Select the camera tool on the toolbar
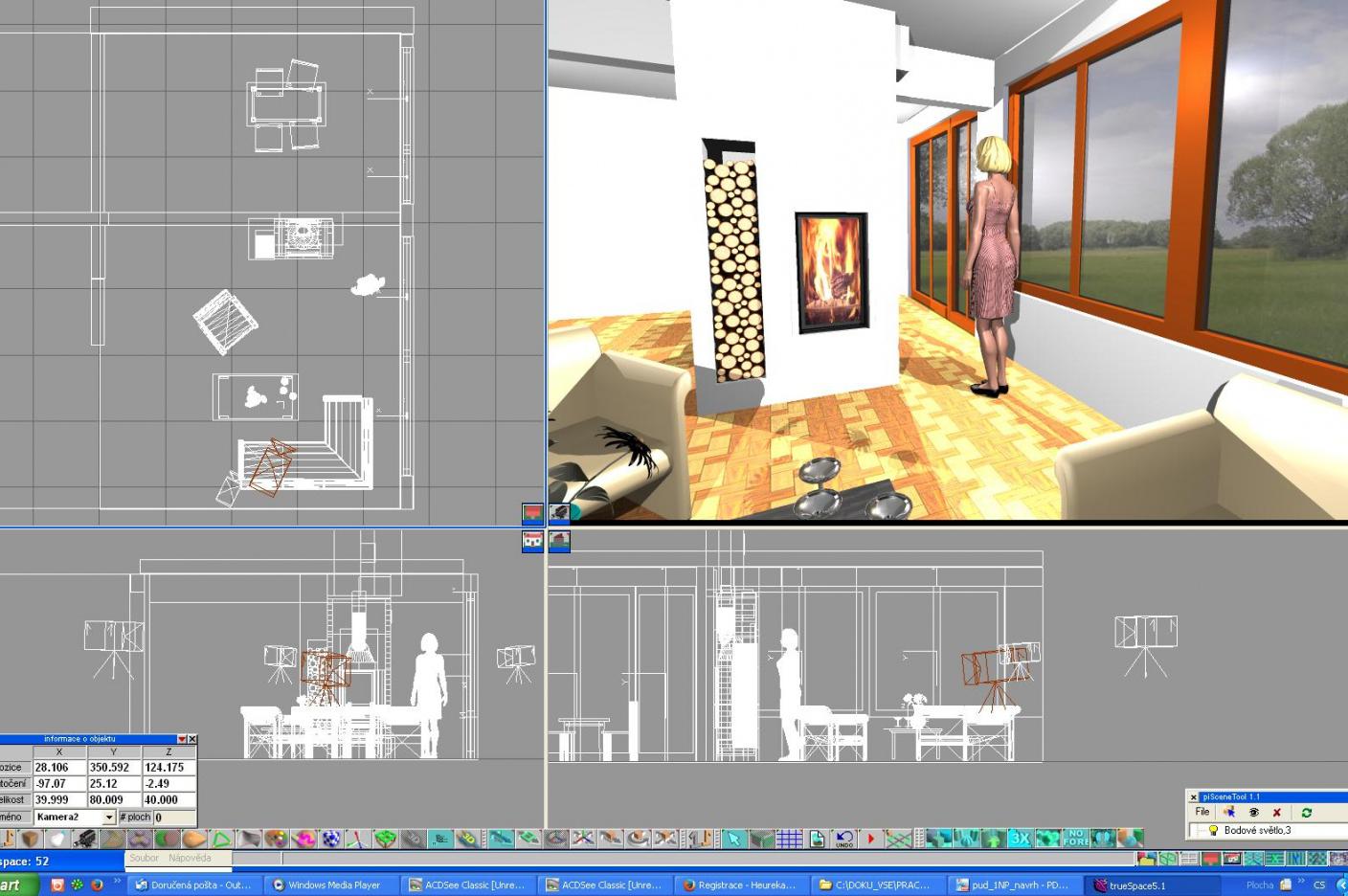This screenshot has width=1348, height=896. [x=84, y=839]
